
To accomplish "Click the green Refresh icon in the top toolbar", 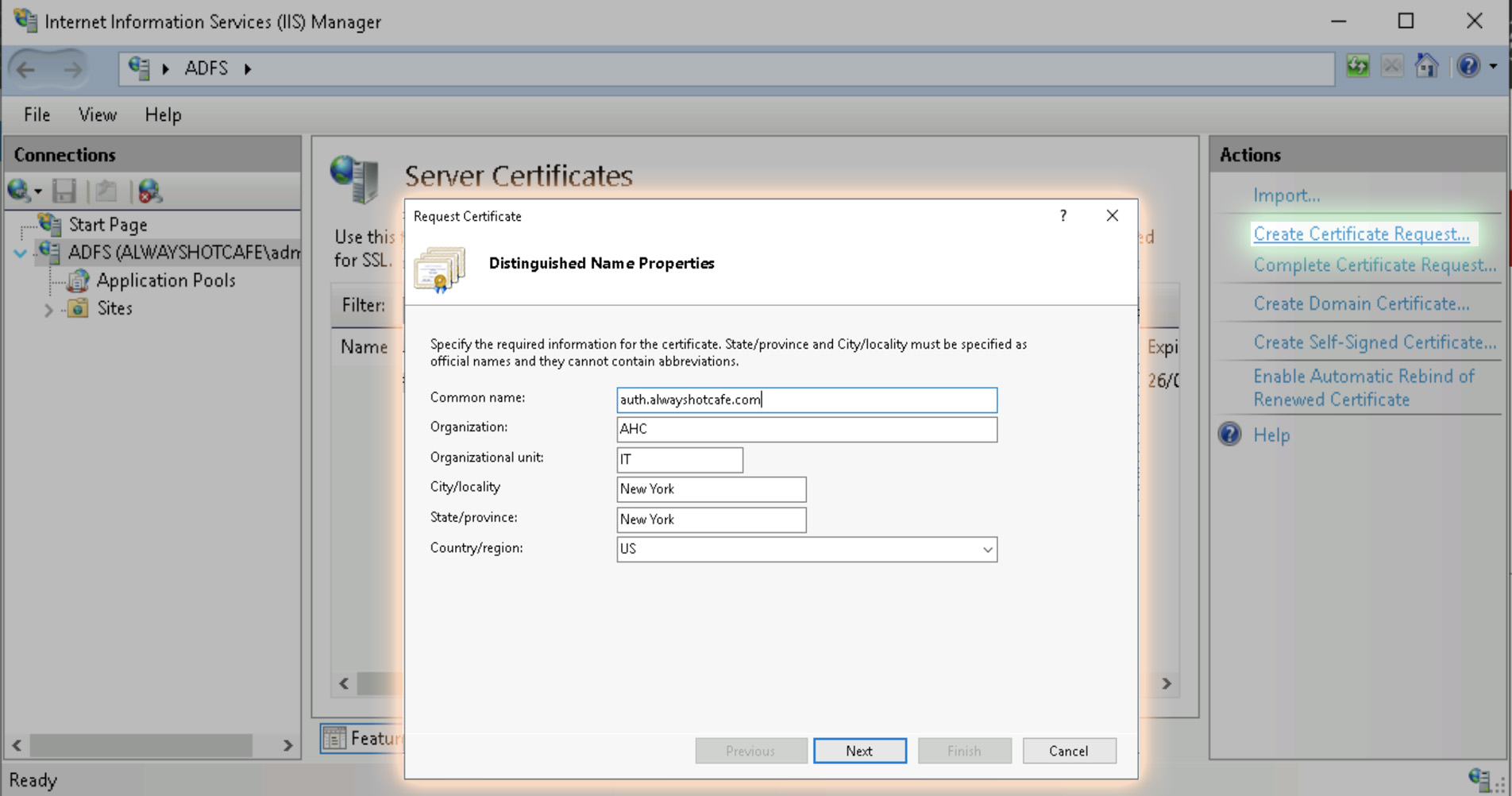I will [x=1357, y=67].
